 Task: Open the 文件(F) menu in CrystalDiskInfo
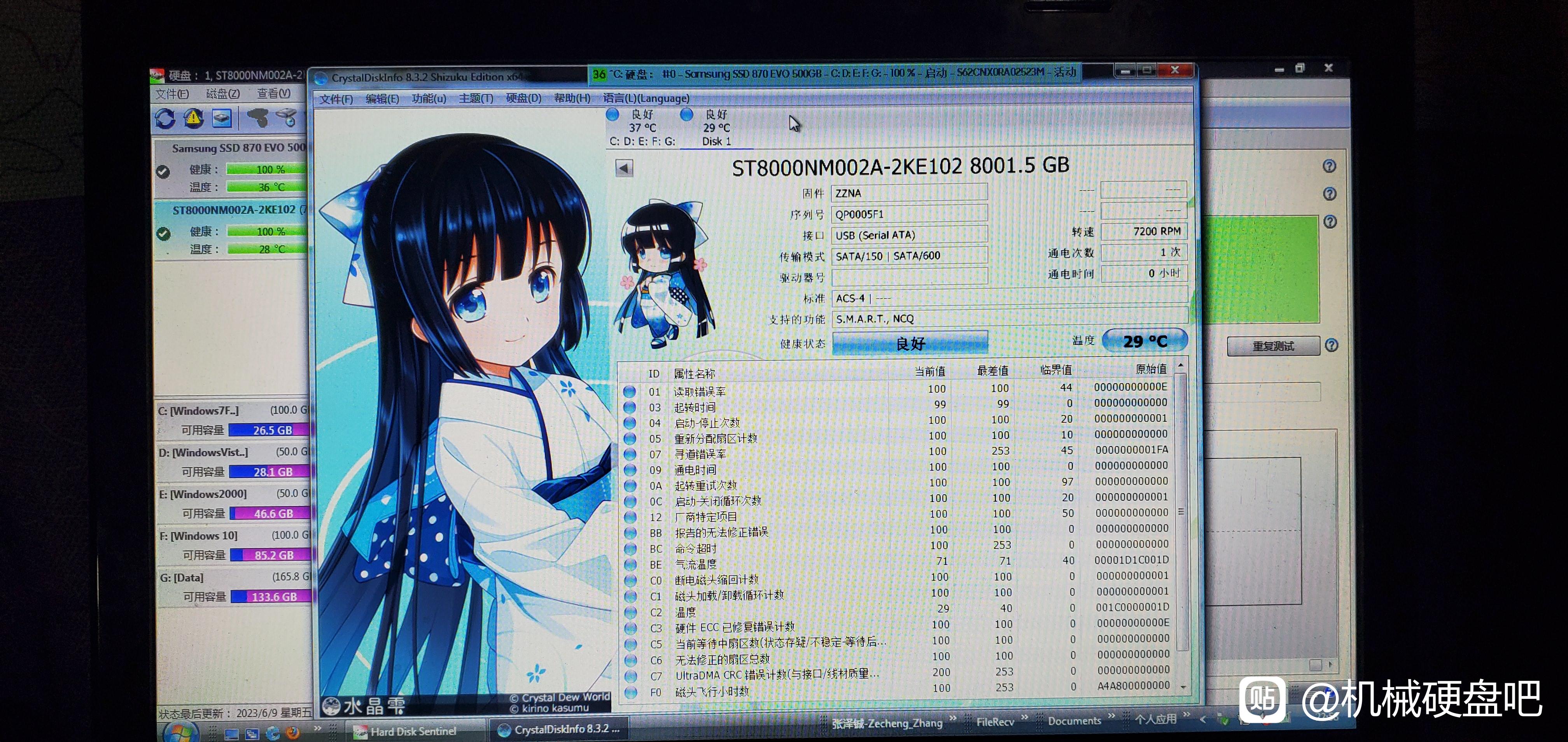[x=336, y=99]
